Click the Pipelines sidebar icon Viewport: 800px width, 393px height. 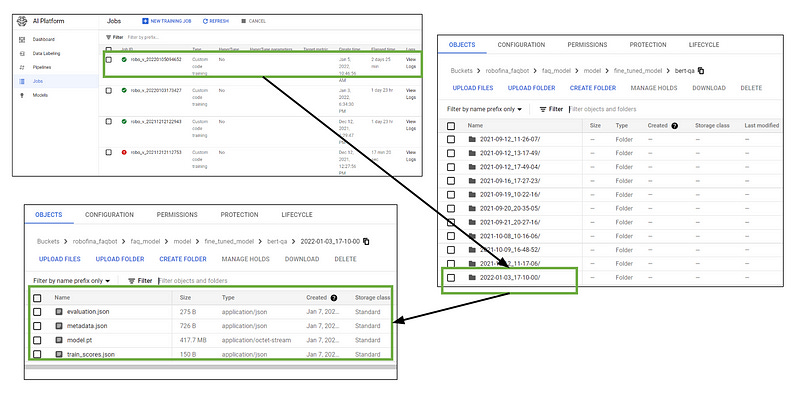click(21, 67)
